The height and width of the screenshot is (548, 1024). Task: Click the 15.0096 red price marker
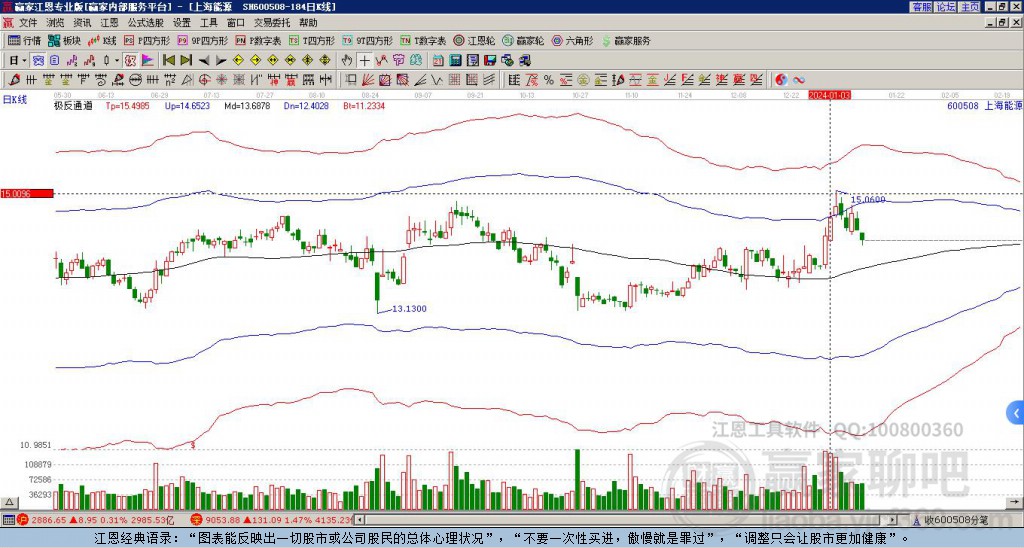(27, 193)
